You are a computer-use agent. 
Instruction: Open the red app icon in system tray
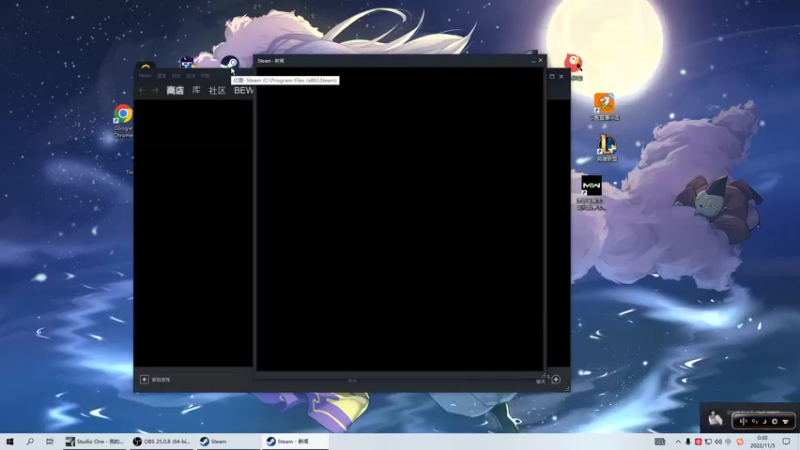[698, 442]
